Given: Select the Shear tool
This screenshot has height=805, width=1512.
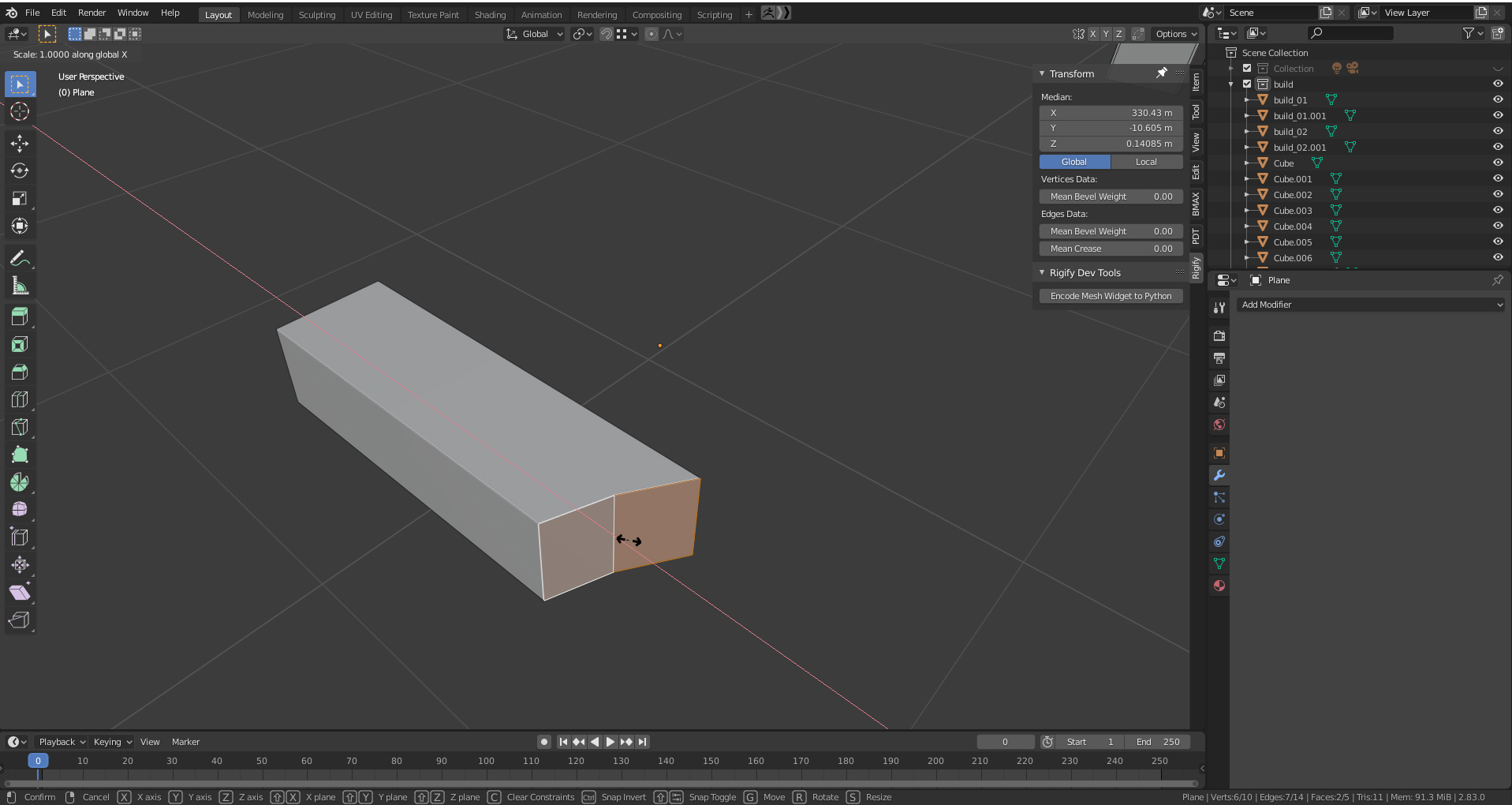Looking at the screenshot, I should [x=20, y=593].
